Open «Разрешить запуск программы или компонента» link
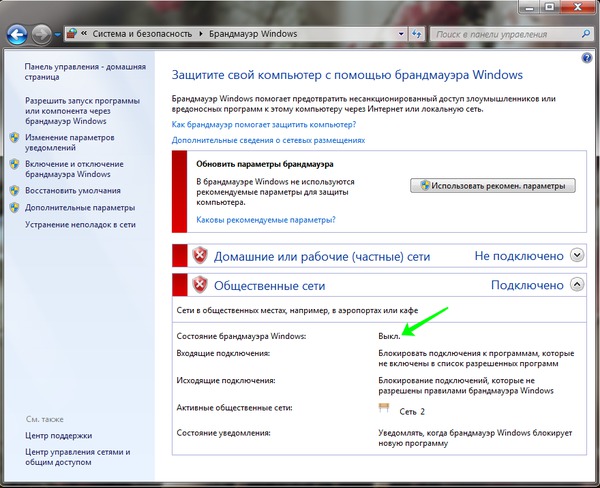This screenshot has width=600, height=488. 82,111
